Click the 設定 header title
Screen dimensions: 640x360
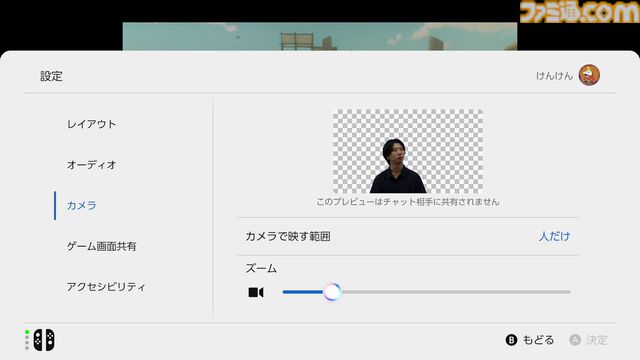[x=51, y=76]
